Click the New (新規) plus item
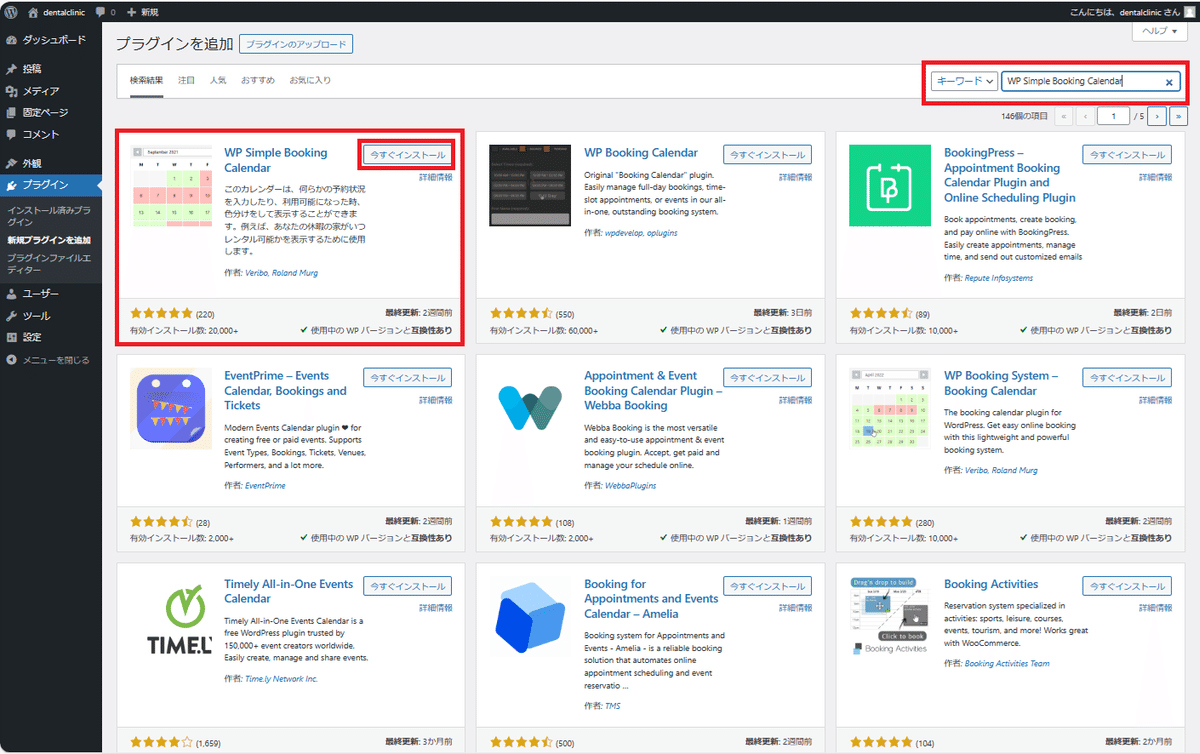1200x754 pixels. tap(142, 11)
